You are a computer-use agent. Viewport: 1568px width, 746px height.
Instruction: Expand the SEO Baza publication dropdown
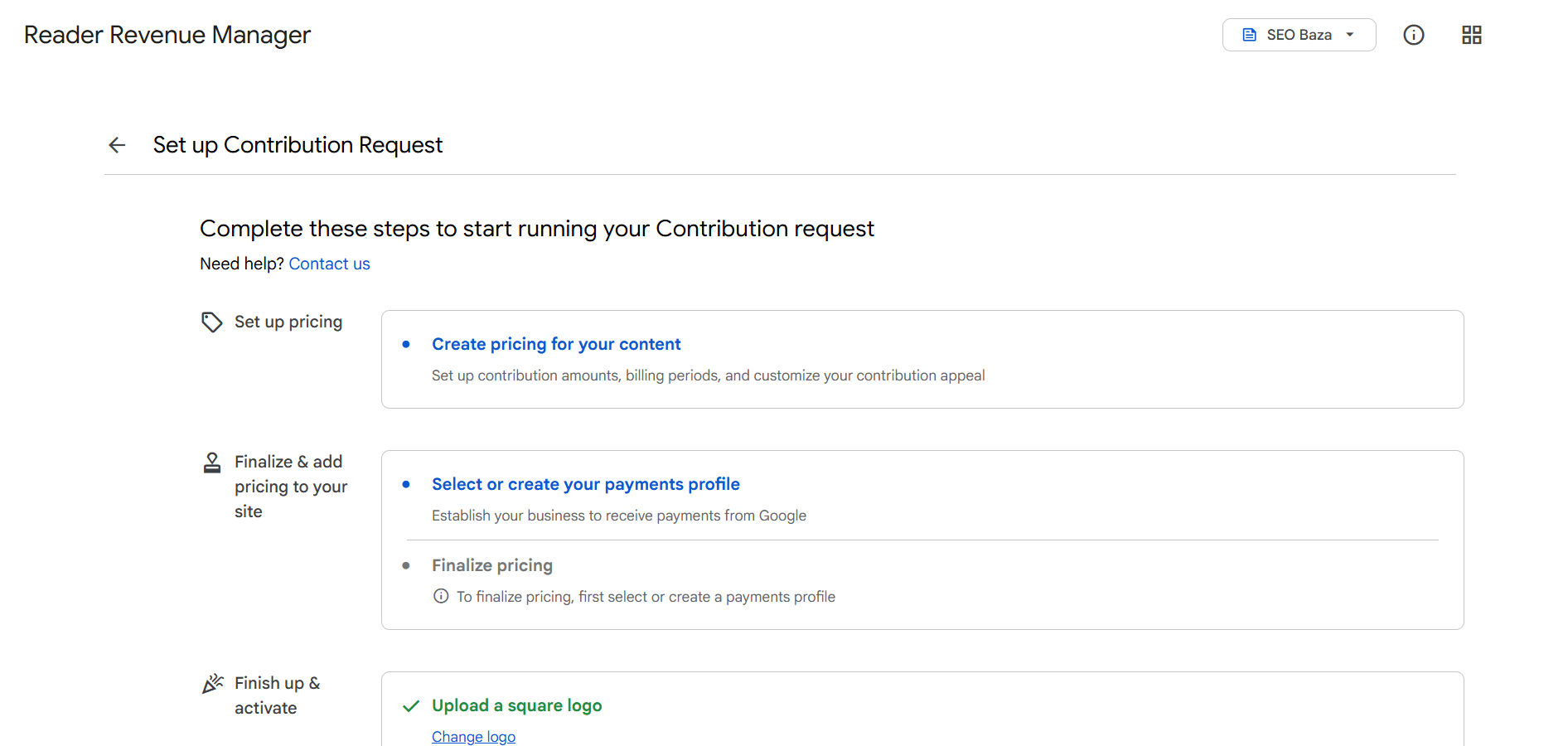1299,35
